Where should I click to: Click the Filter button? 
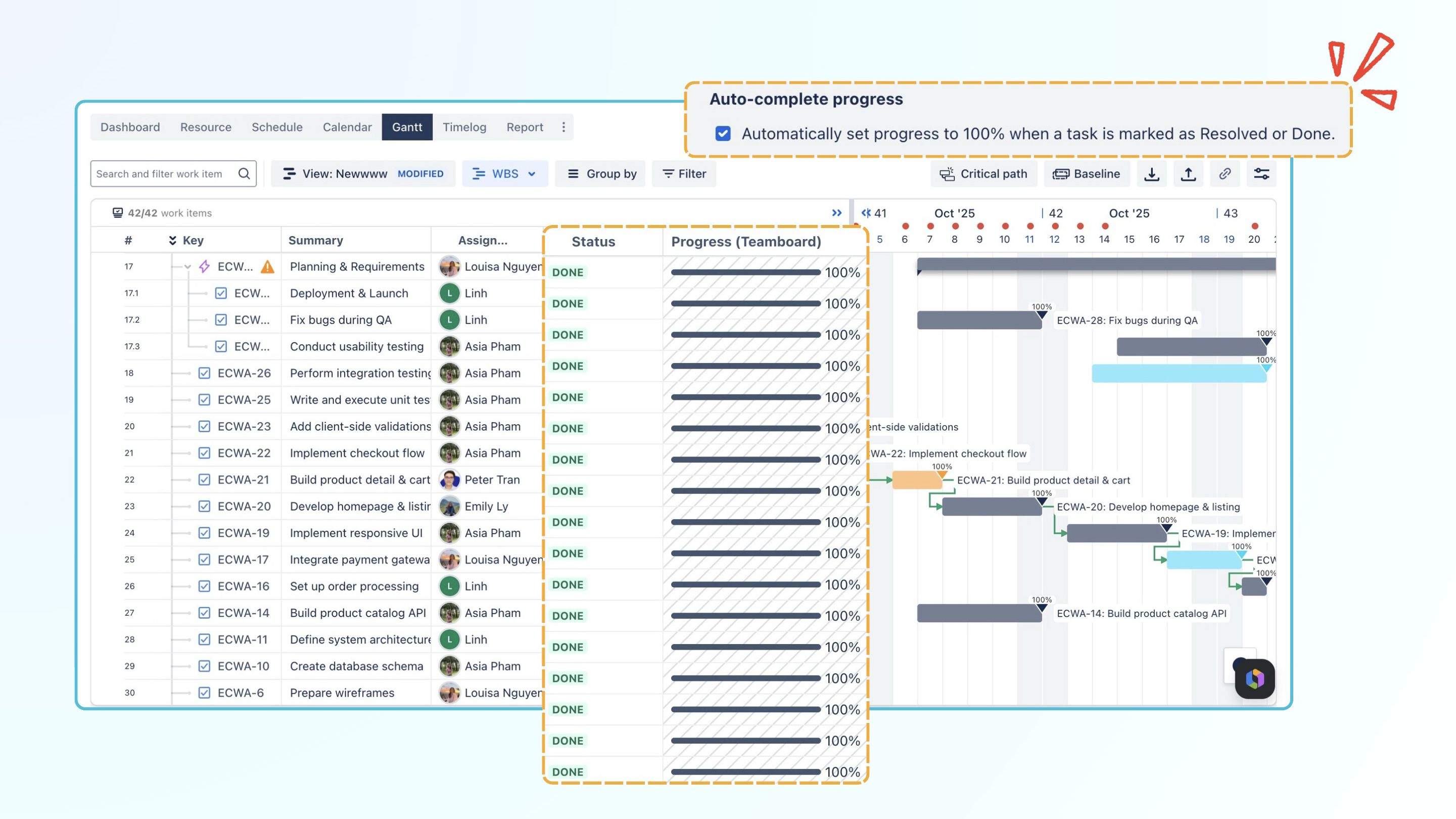(x=684, y=174)
